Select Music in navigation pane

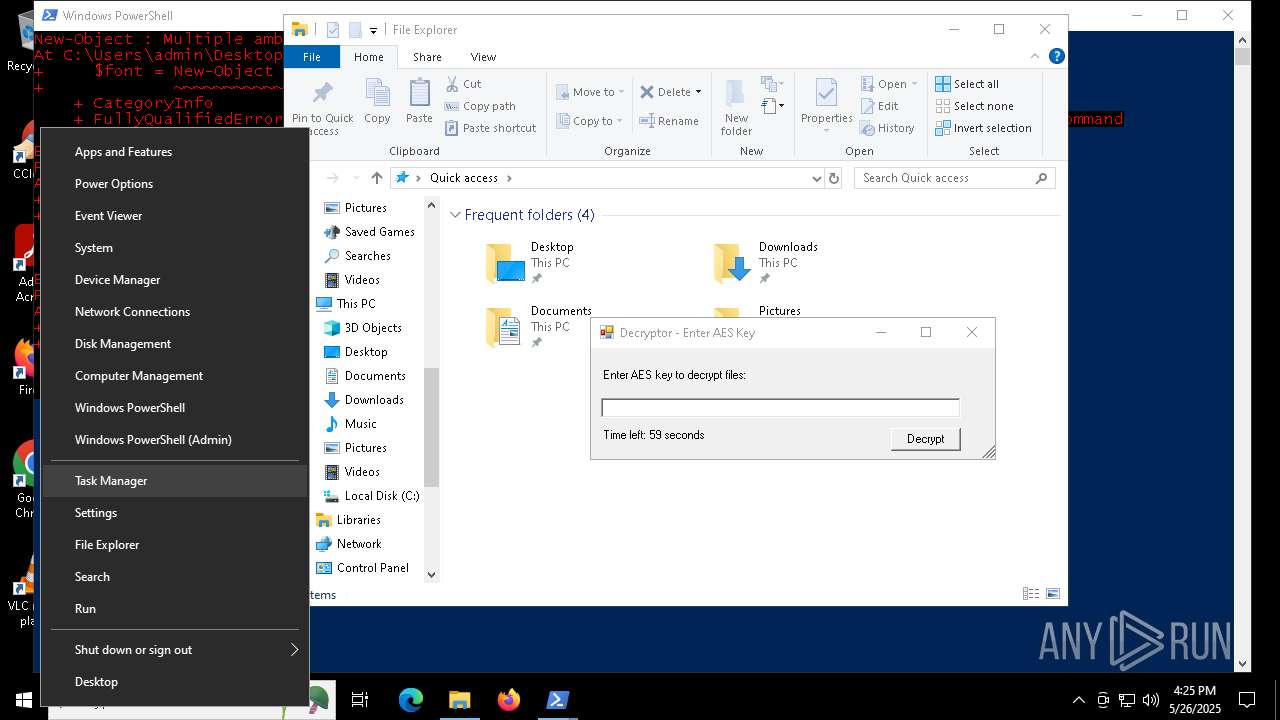tap(350, 424)
